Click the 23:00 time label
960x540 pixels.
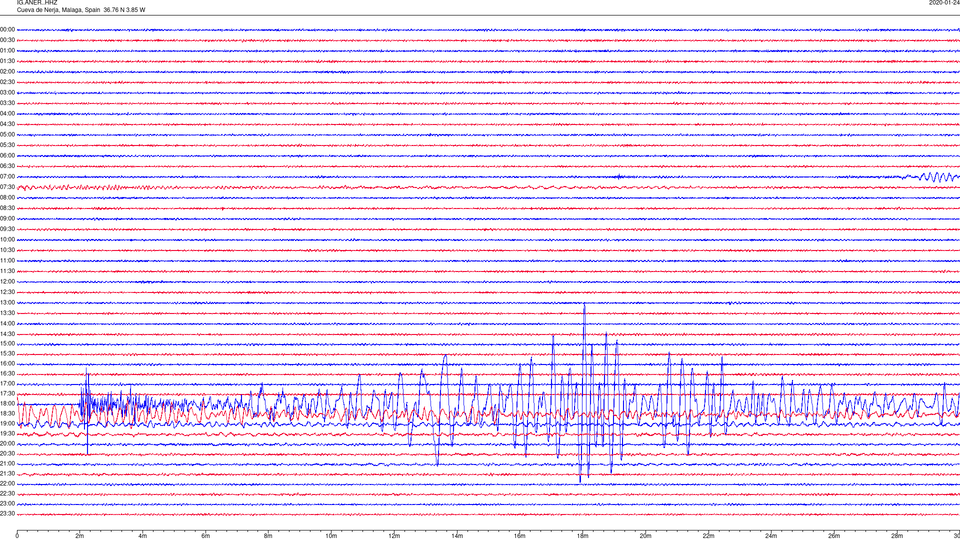tap(7, 504)
